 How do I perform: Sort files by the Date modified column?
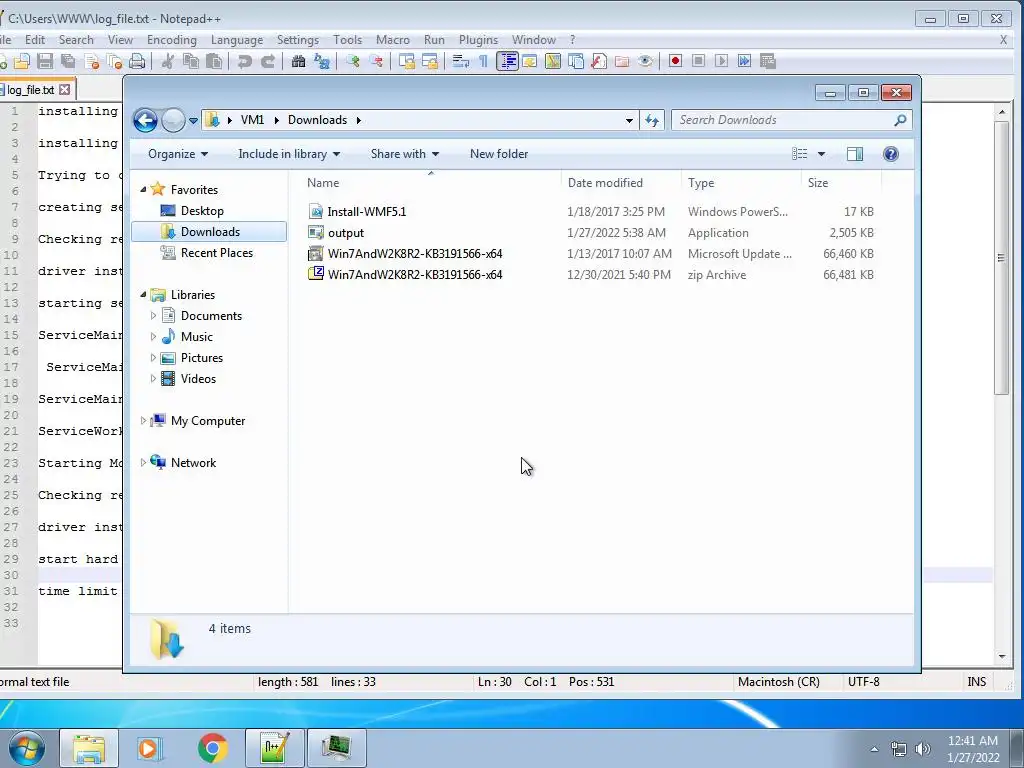(605, 183)
